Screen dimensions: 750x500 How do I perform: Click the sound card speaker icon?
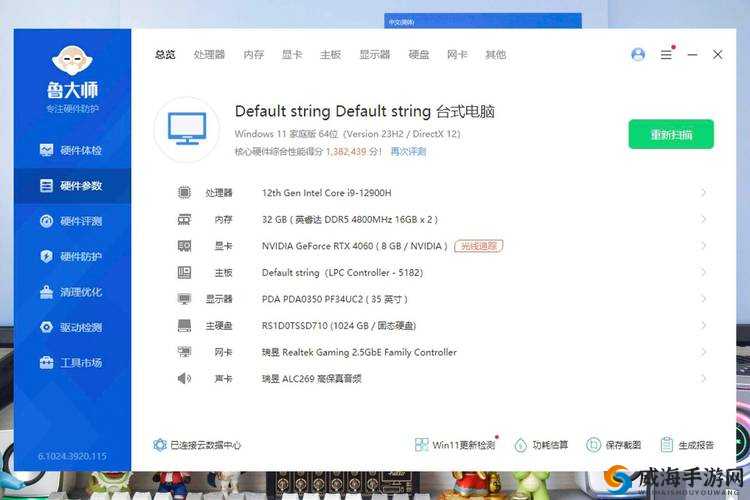pos(184,378)
